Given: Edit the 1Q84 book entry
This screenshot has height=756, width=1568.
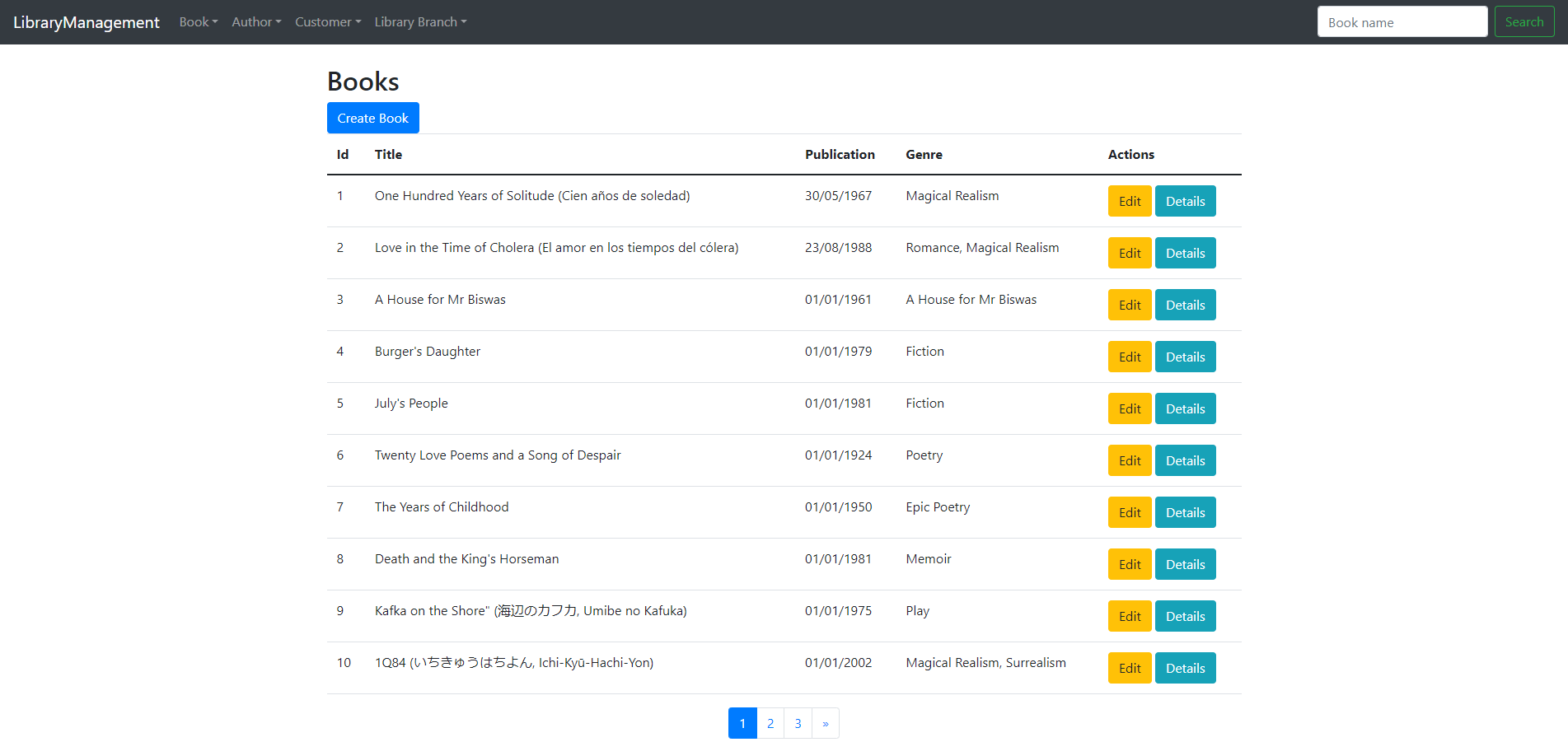Looking at the screenshot, I should [1129, 668].
